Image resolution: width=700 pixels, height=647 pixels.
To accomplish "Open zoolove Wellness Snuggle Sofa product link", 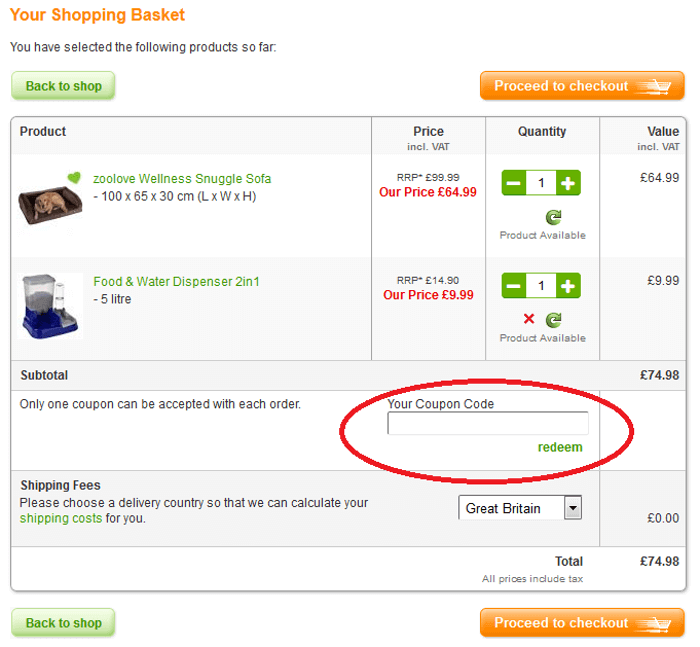I will point(182,179).
